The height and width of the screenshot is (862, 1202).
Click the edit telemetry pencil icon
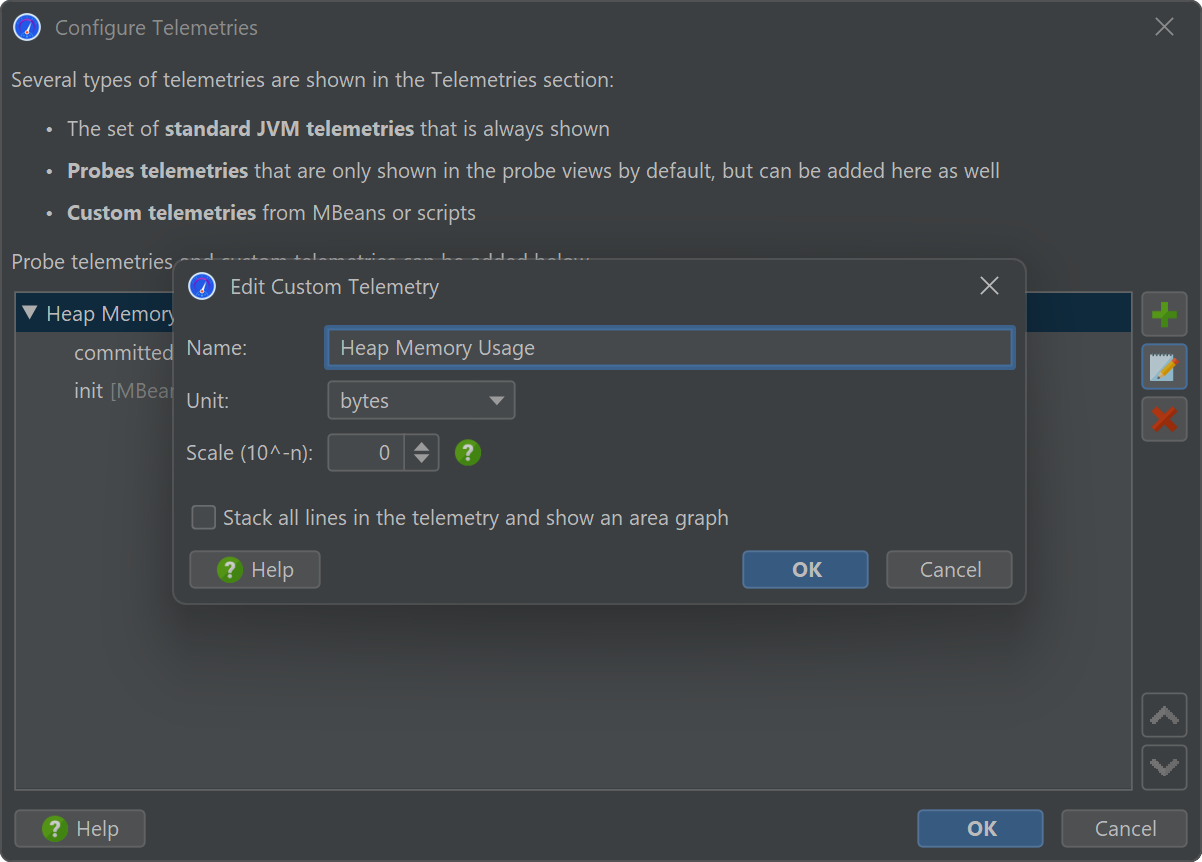pyautogui.click(x=1164, y=367)
